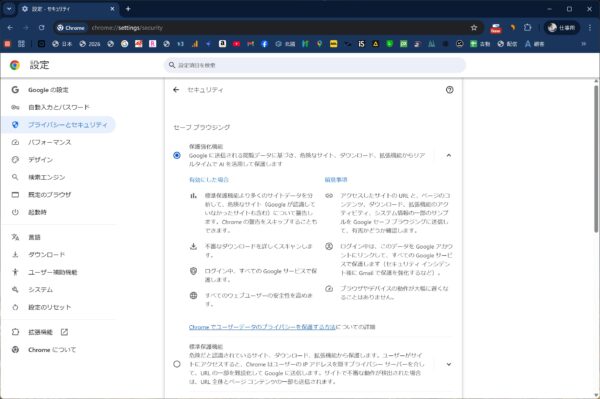
Task: Go back with the browser back arrow
Action: coord(10,28)
